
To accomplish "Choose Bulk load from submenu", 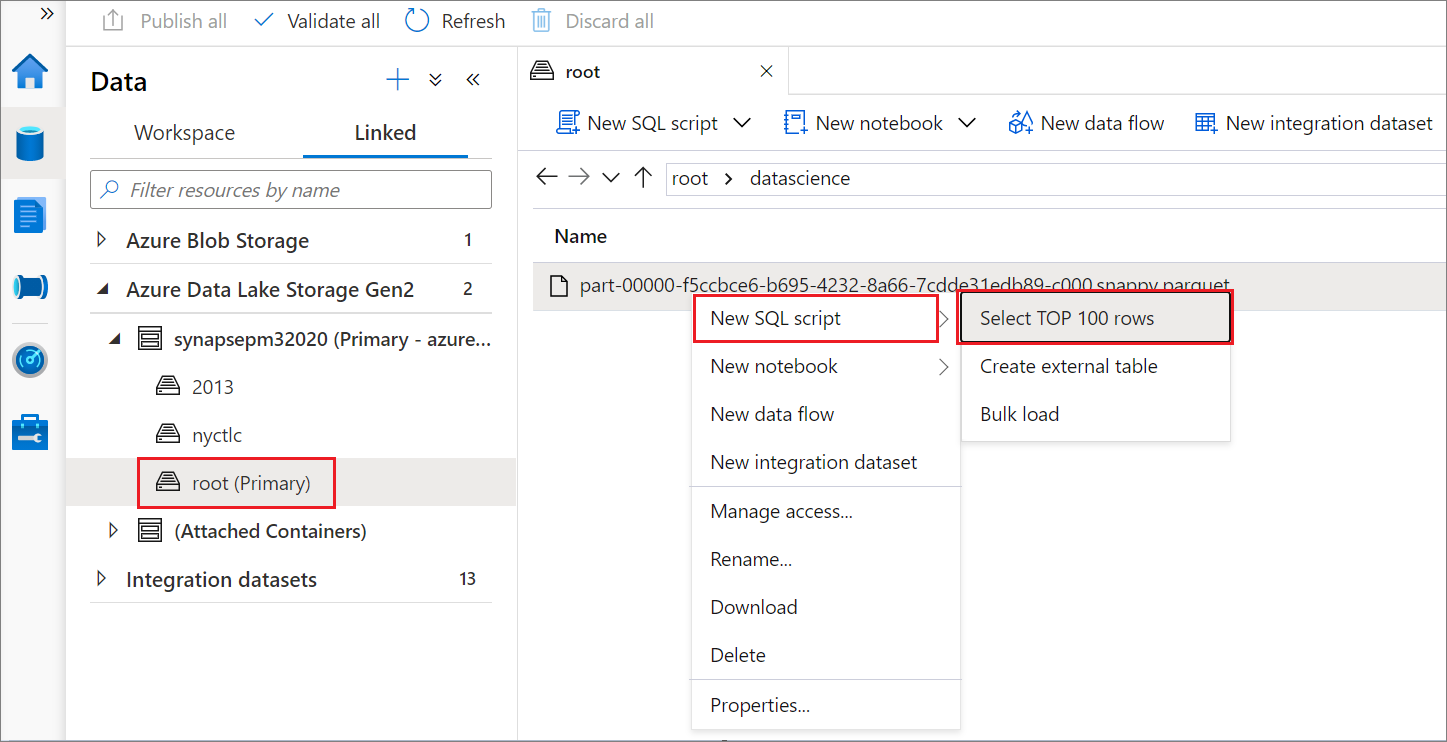I will tap(1095, 414).
